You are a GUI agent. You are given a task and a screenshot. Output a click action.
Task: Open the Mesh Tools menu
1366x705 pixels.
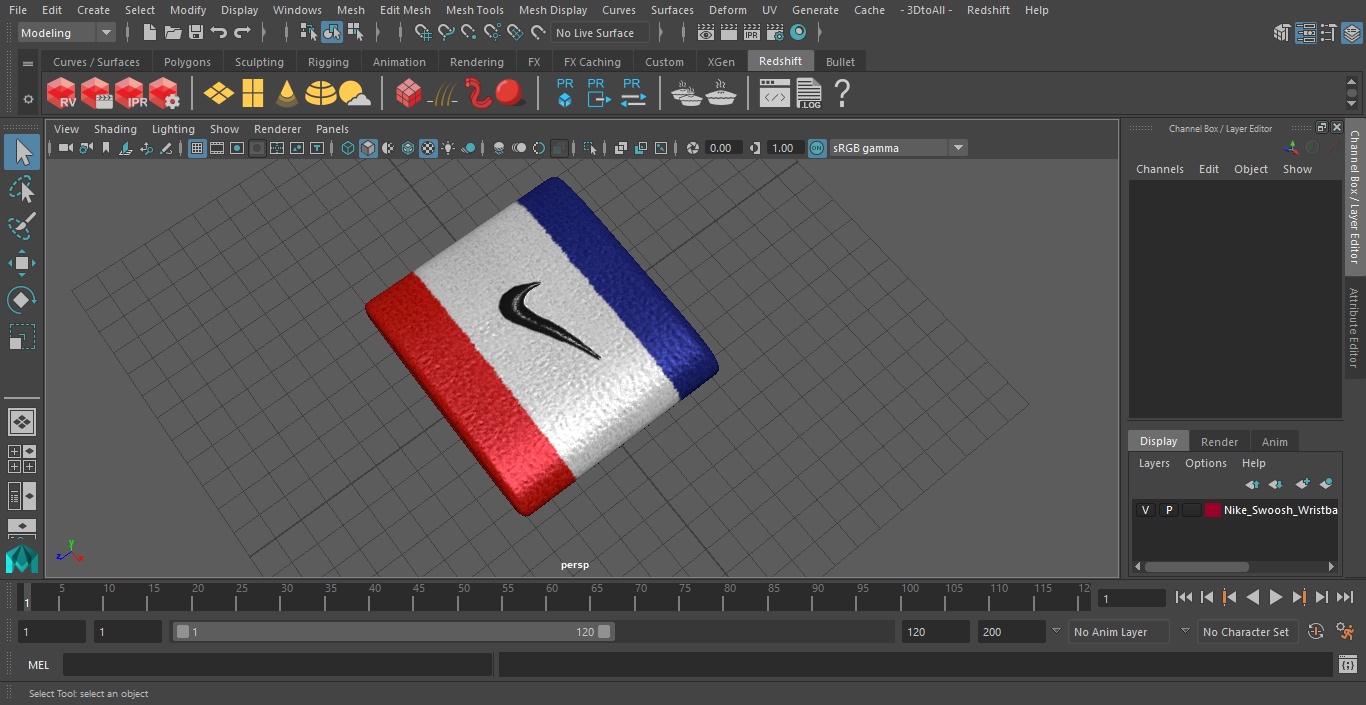(474, 10)
